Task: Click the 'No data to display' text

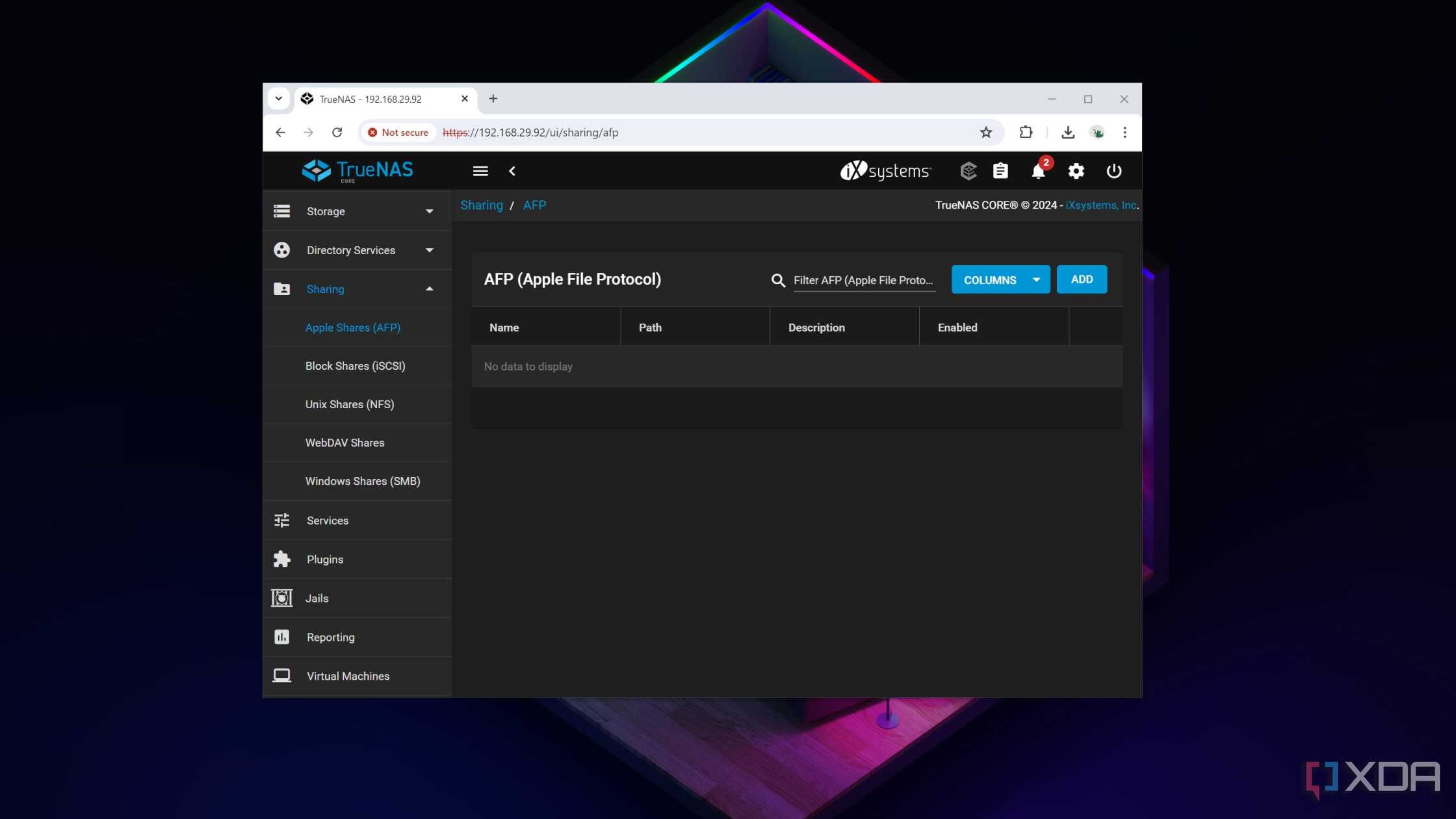Action: point(528,367)
